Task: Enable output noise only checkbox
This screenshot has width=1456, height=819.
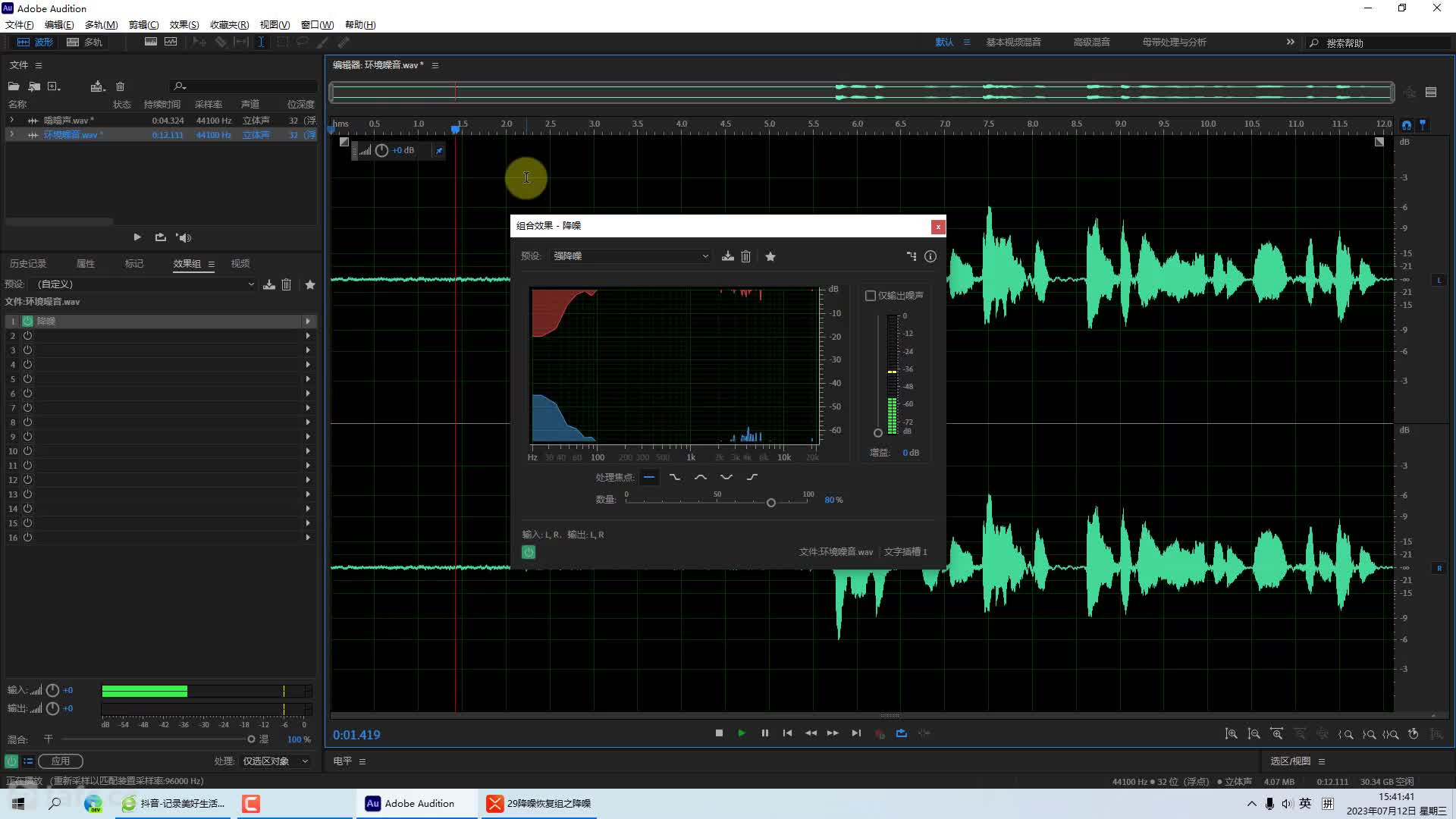Action: pos(871,296)
